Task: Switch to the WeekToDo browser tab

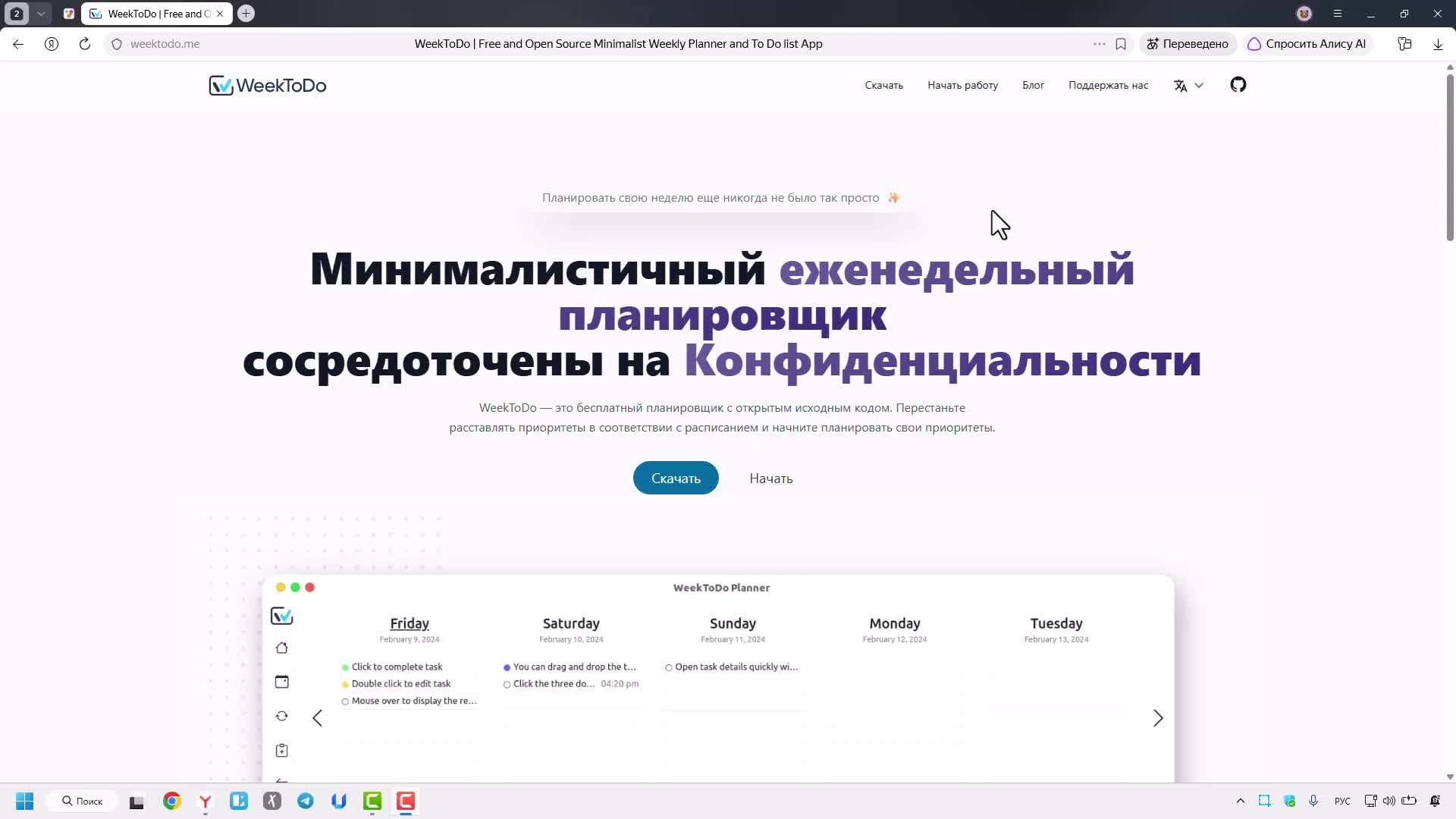Action: pyautogui.click(x=157, y=14)
